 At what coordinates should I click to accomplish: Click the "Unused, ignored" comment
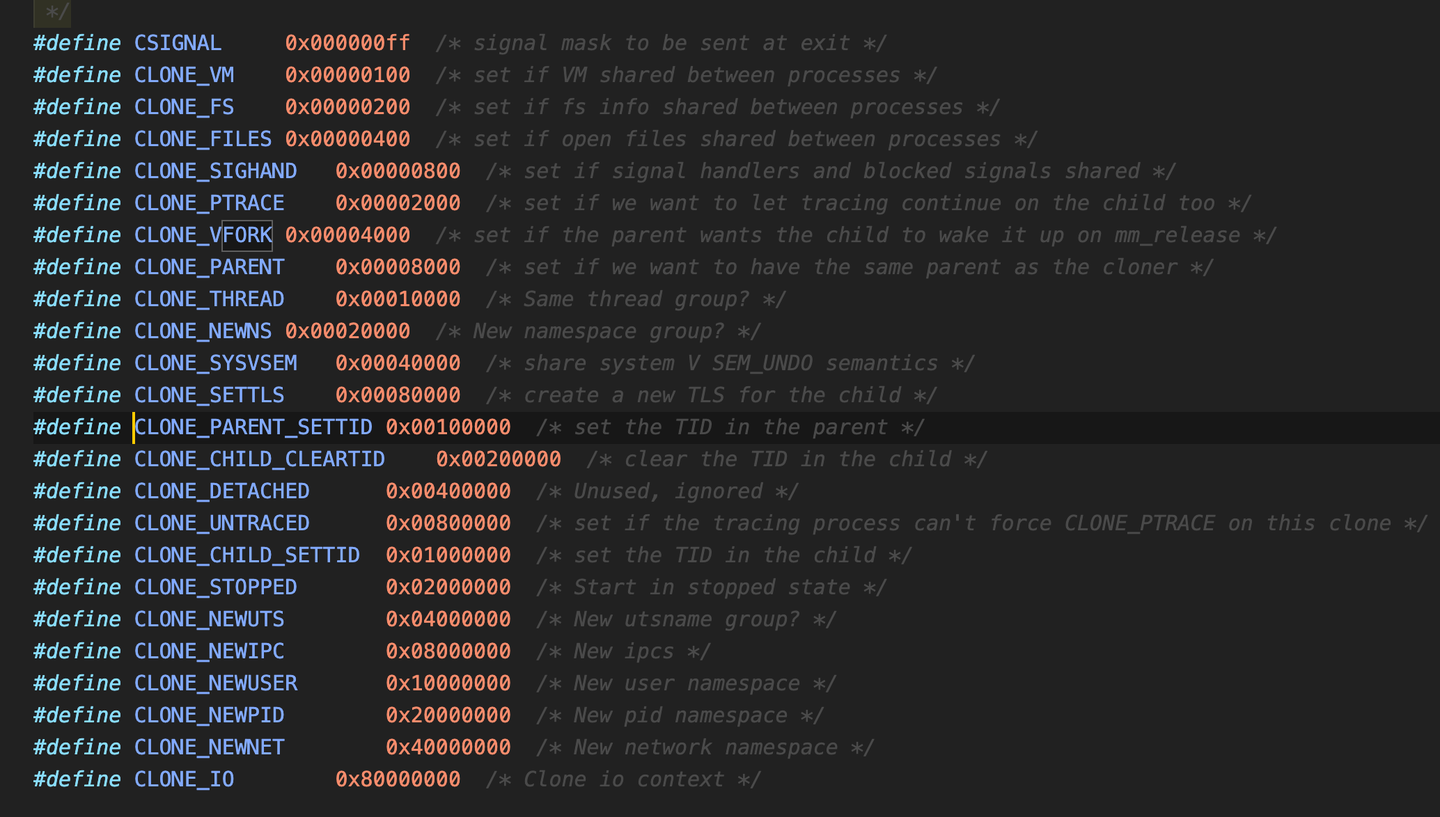(666, 491)
